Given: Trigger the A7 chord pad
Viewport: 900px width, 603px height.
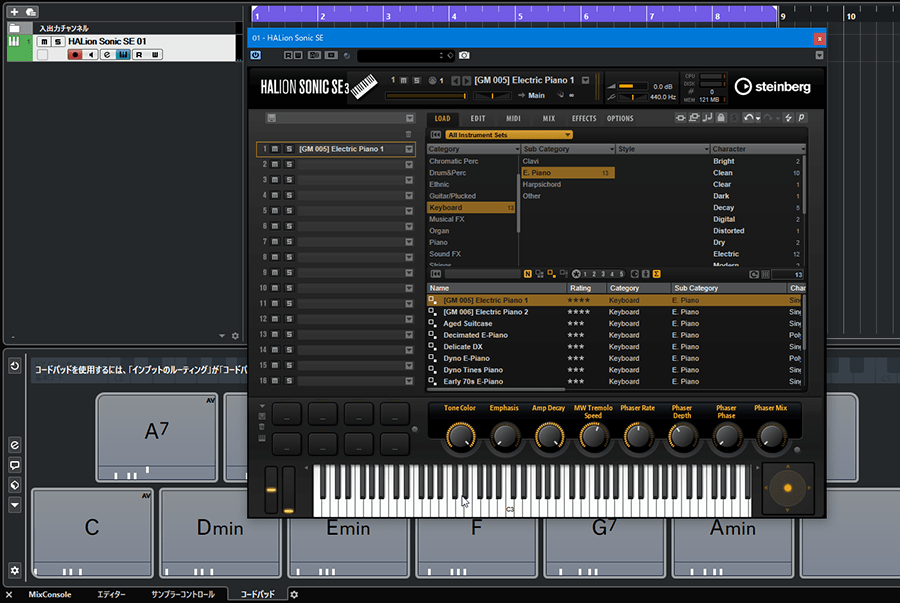Looking at the screenshot, I should click(158, 432).
